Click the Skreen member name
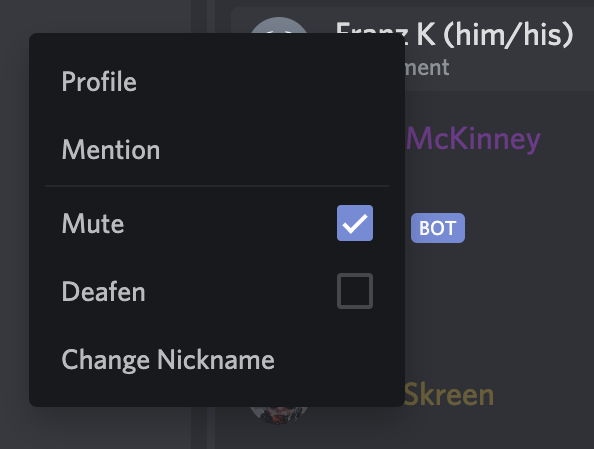Image resolution: width=594 pixels, height=449 pixels. (449, 395)
